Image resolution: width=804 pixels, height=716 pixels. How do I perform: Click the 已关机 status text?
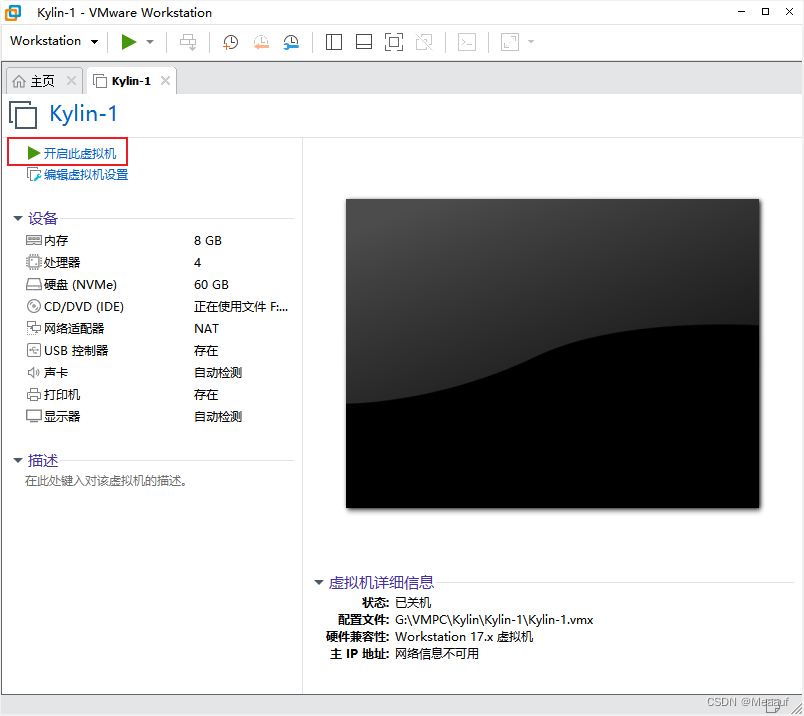click(413, 603)
